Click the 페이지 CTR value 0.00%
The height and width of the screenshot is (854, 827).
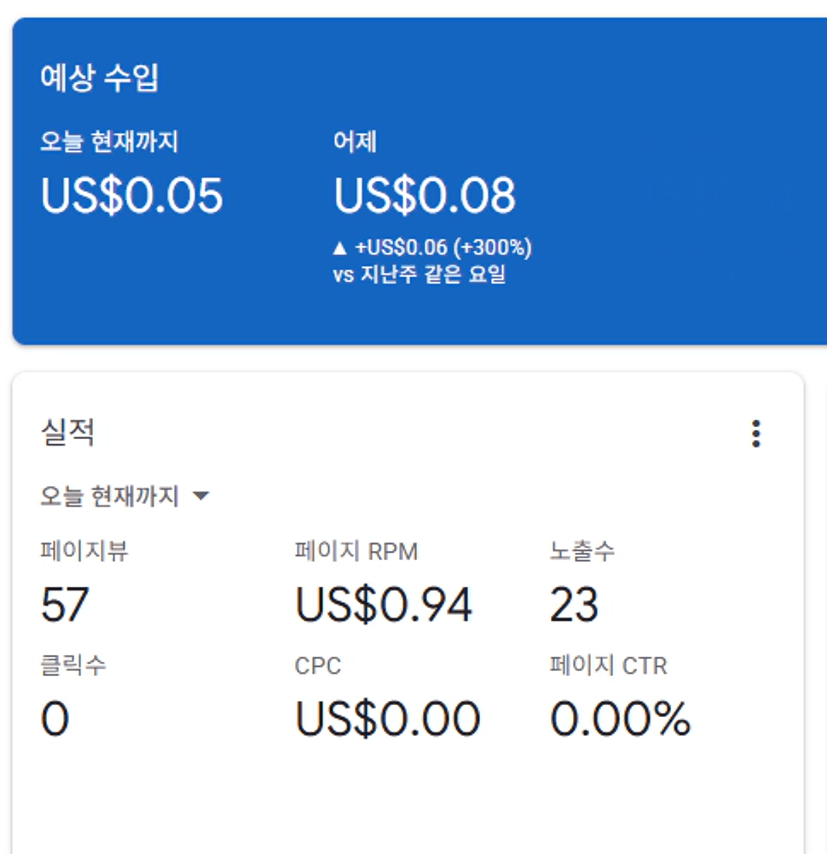coord(620,719)
